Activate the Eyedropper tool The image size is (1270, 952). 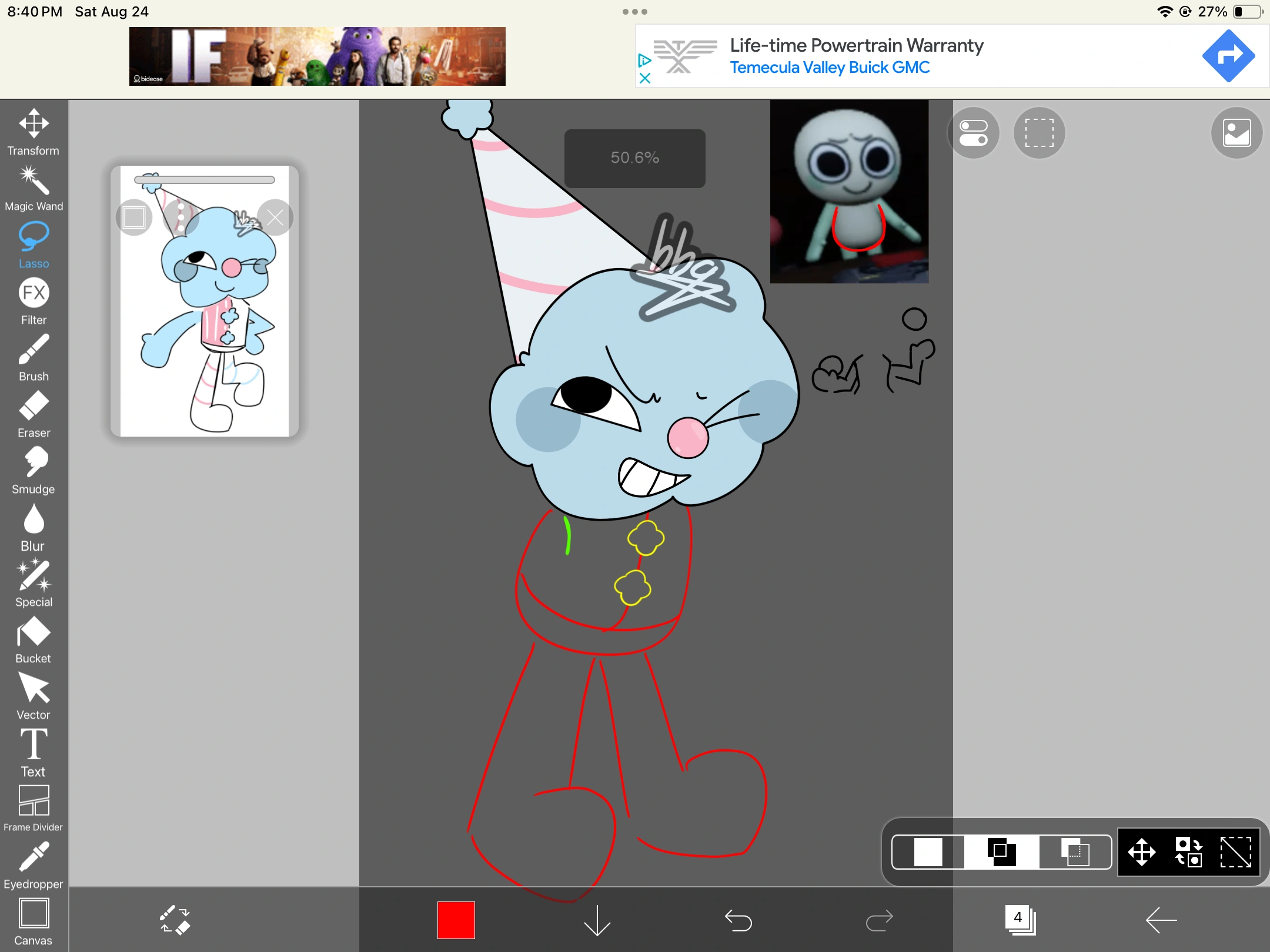coord(34,865)
